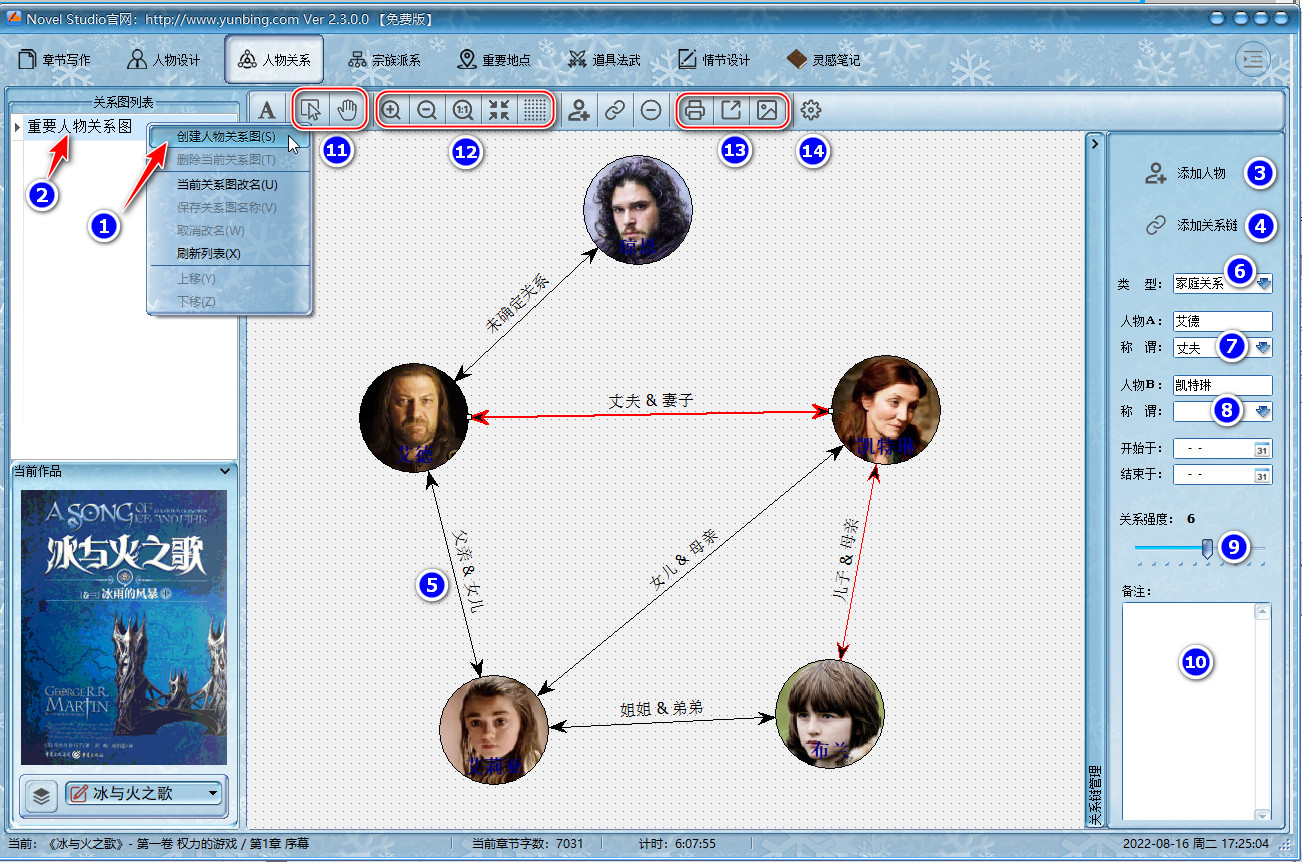Viewport: 1302px width, 862px height.
Task: Click inside the 备注 text area
Action: (1196, 712)
